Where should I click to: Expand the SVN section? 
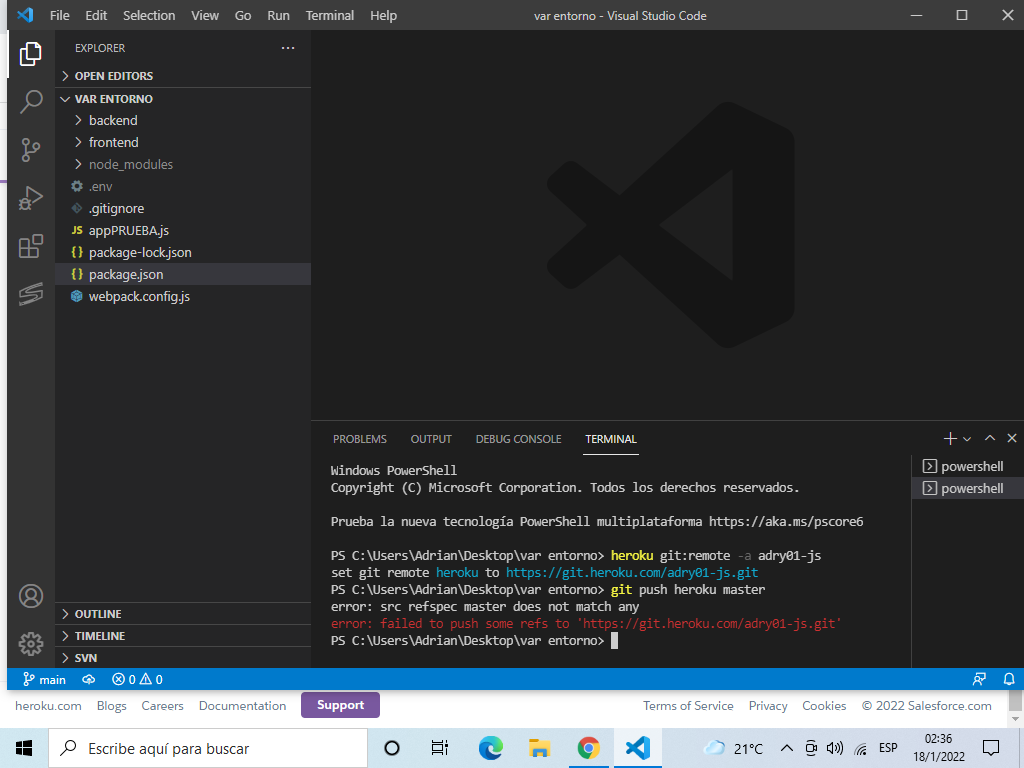pyautogui.click(x=183, y=658)
